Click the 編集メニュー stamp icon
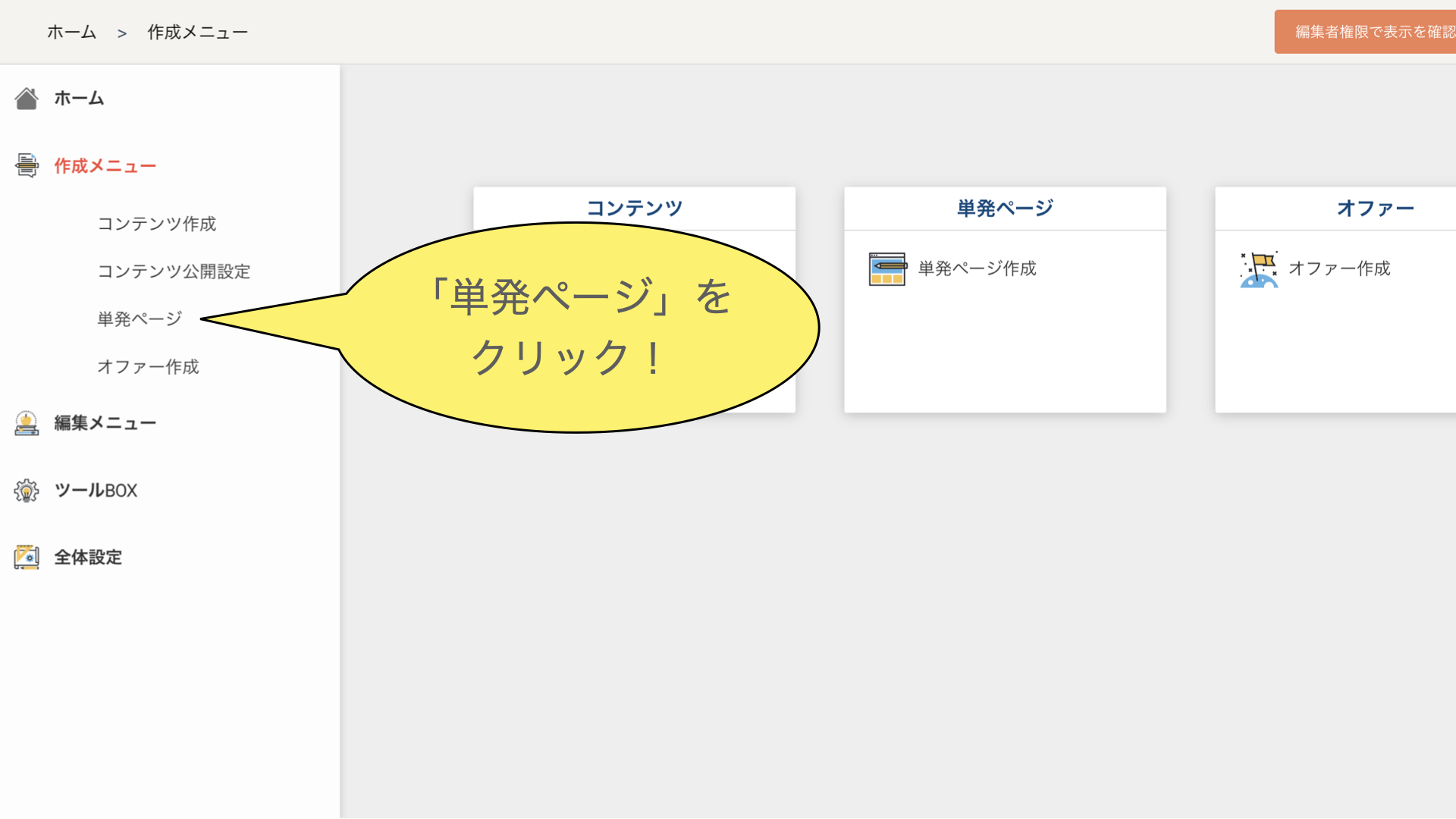 coord(27,423)
